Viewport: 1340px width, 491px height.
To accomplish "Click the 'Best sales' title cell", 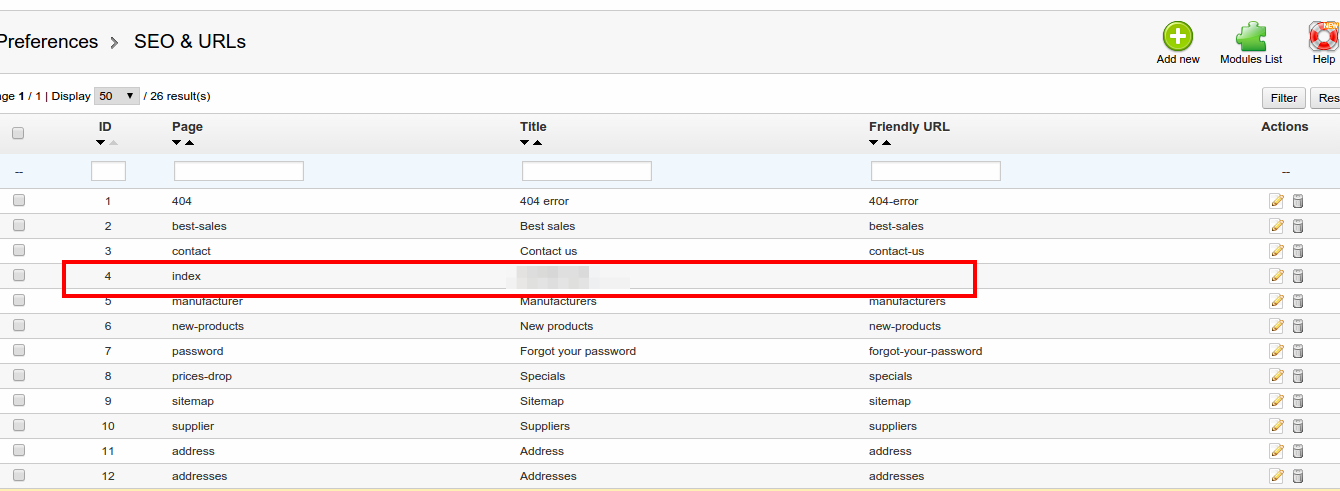I will point(547,226).
